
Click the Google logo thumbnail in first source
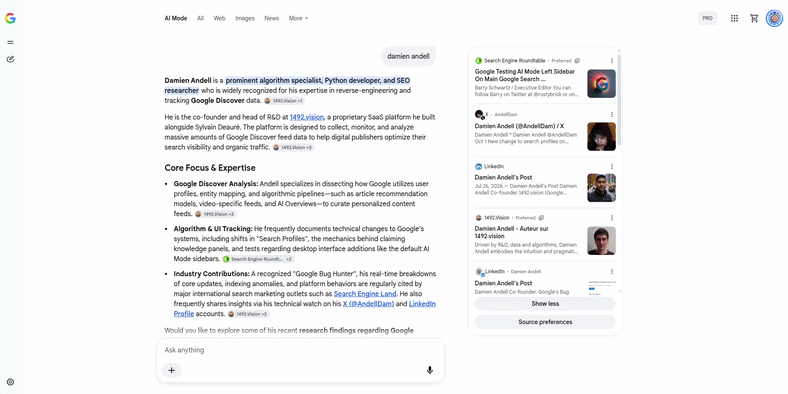602,83
